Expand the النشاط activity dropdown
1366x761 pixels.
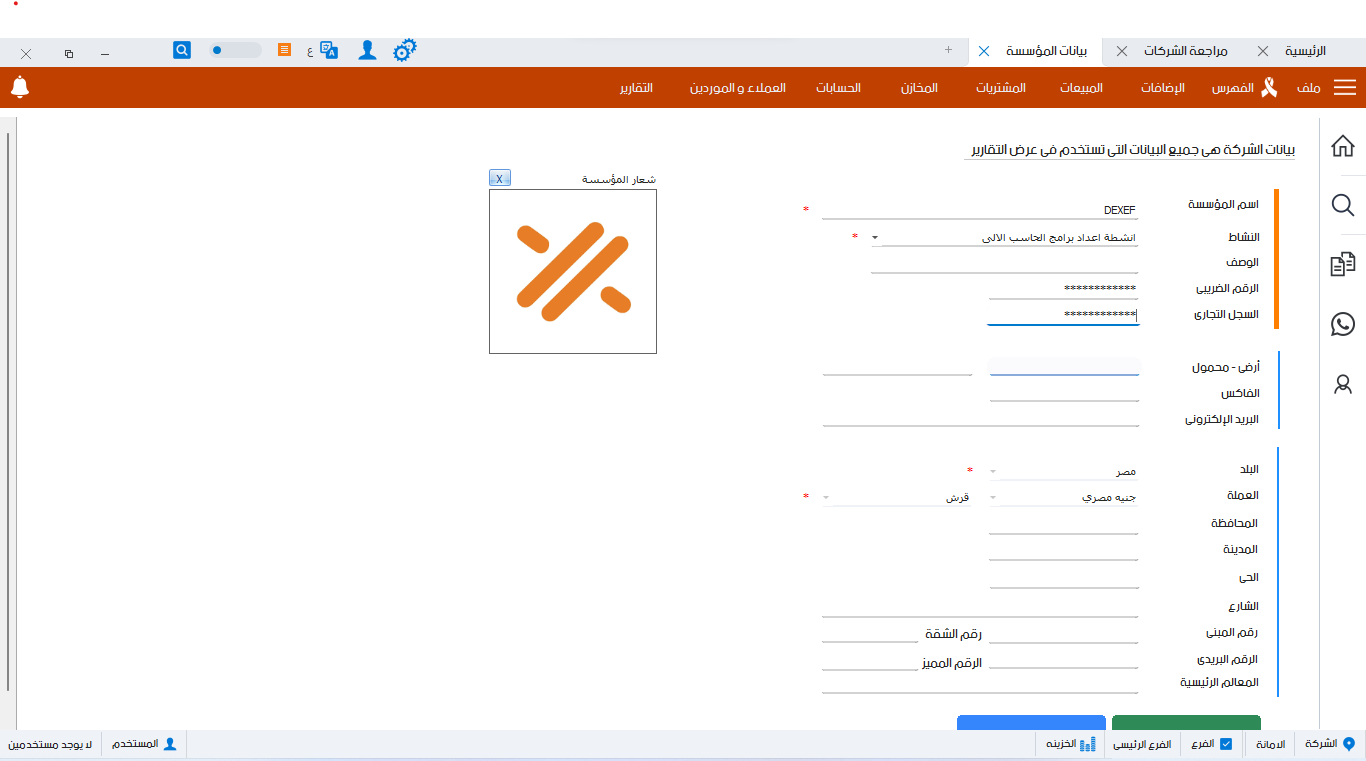pos(875,238)
